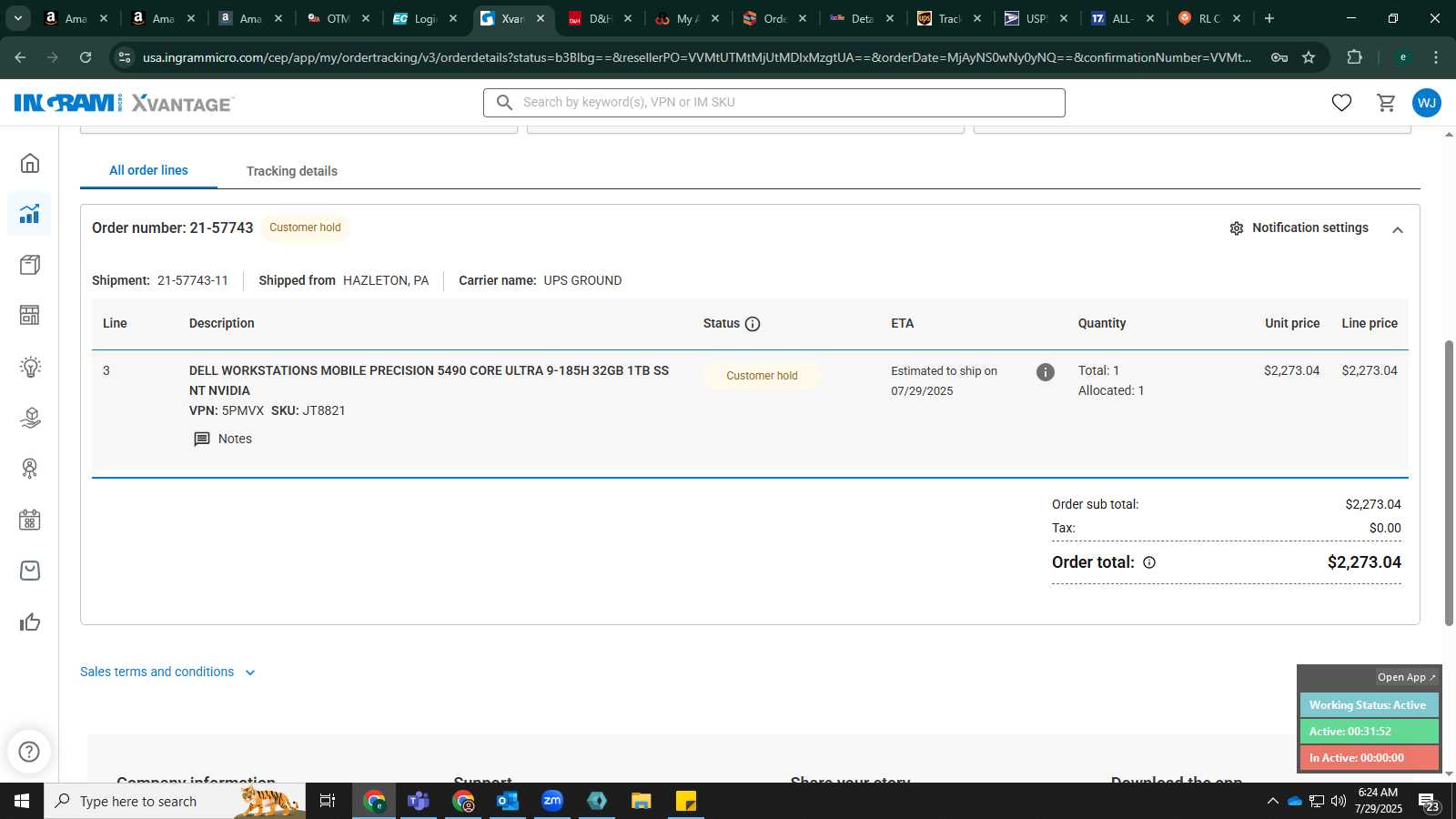This screenshot has width=1456, height=819.
Task: Open the help question mark bubble
Action: click(x=29, y=752)
